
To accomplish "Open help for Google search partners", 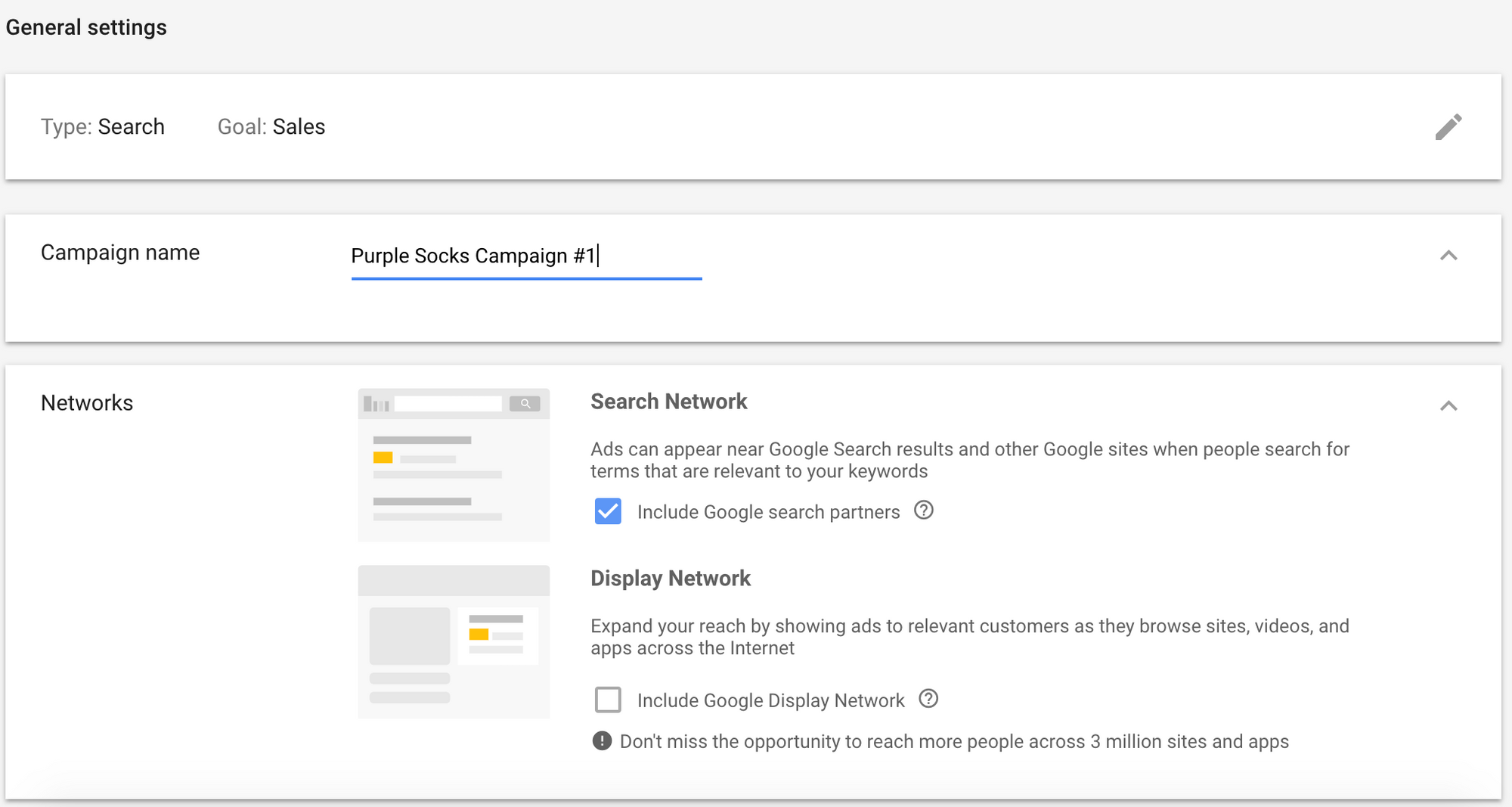I will [923, 511].
